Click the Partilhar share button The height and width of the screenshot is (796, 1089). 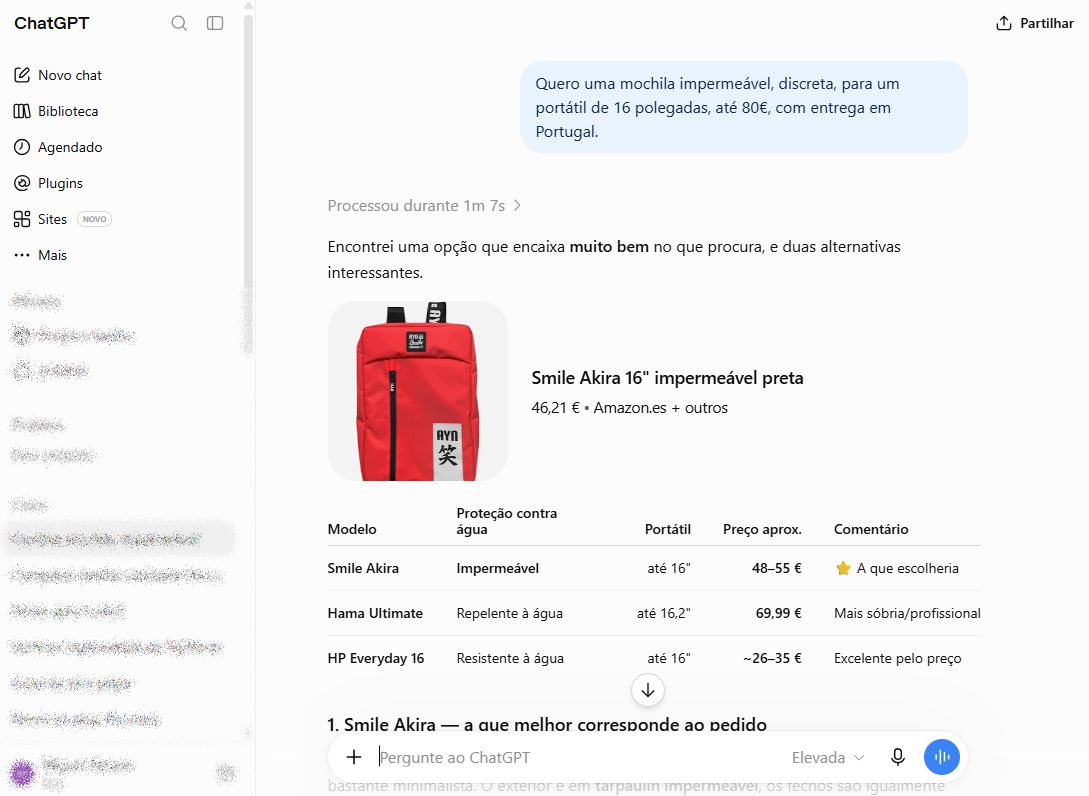click(1034, 23)
